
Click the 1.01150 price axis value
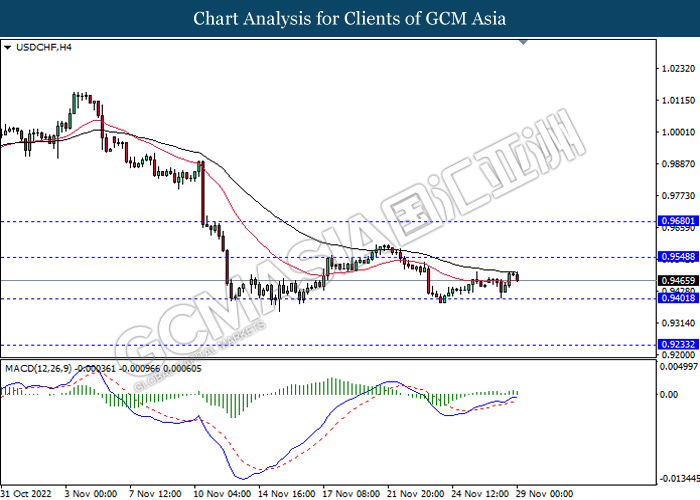tap(679, 100)
